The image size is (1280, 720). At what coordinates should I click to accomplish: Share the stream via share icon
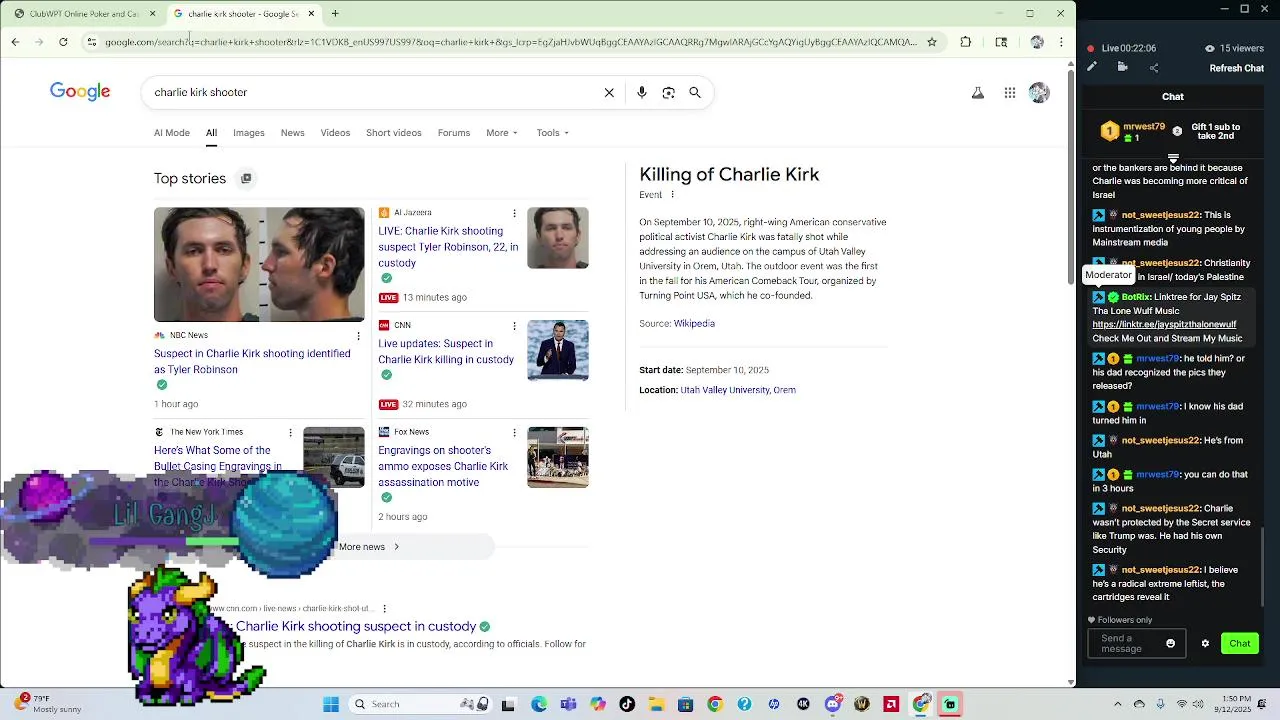coord(1154,68)
